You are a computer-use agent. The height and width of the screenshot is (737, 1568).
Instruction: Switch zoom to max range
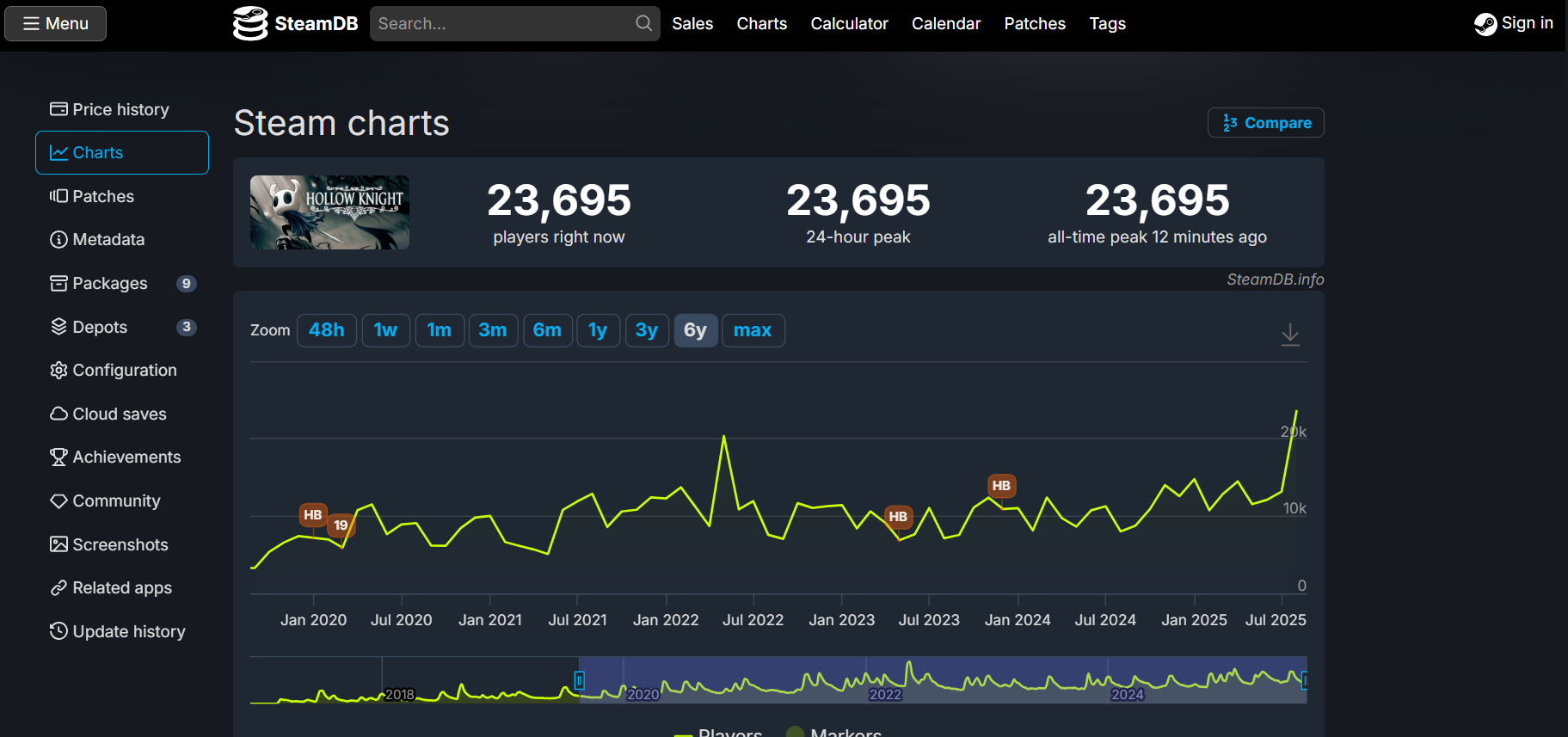[x=753, y=330]
